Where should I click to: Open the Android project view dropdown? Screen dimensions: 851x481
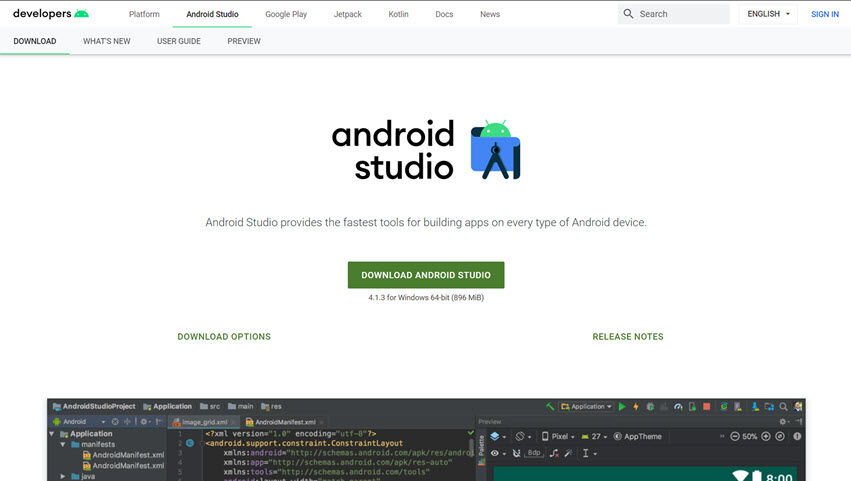[x=79, y=422]
